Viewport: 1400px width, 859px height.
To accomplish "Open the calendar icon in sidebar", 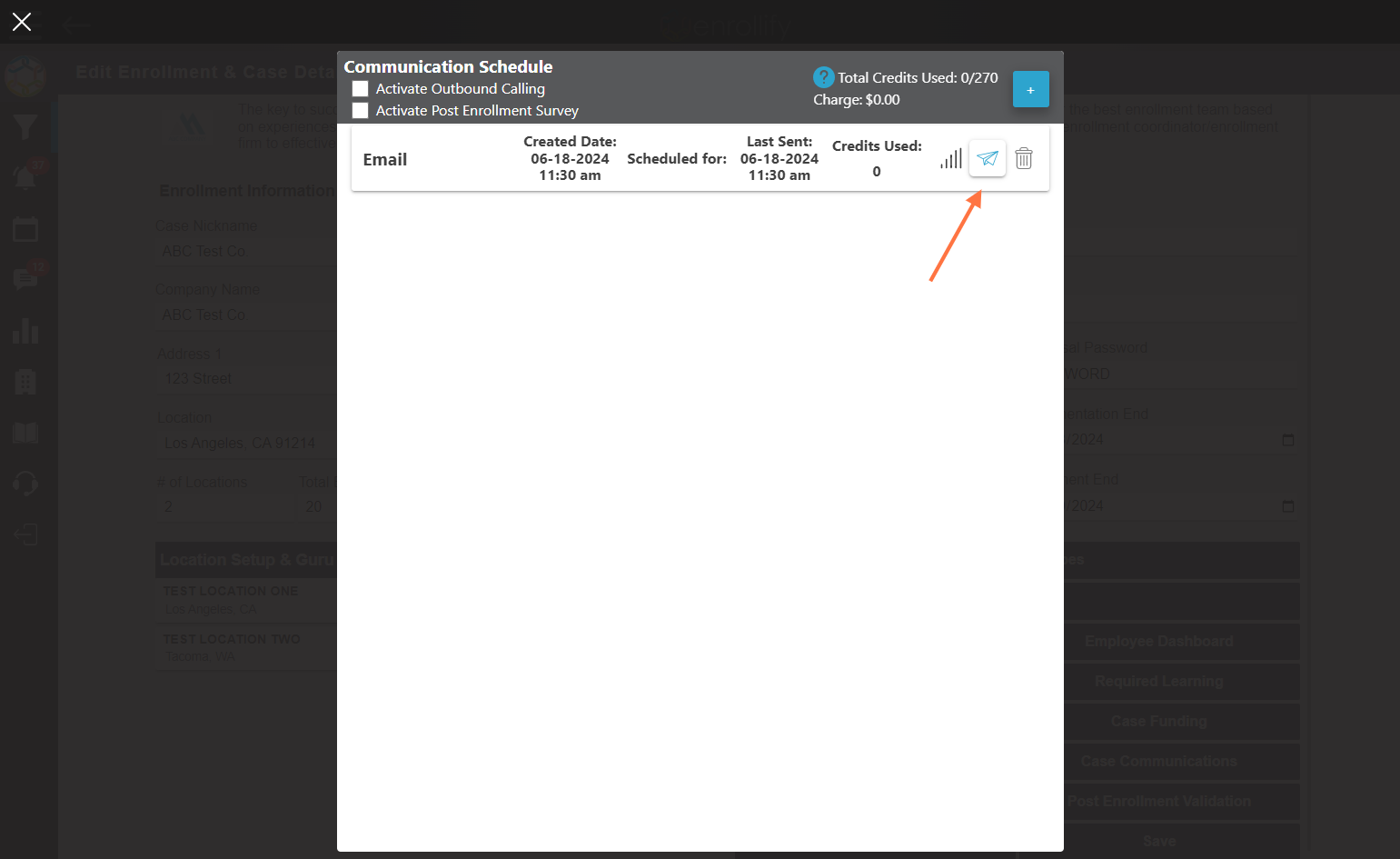I will click(25, 229).
